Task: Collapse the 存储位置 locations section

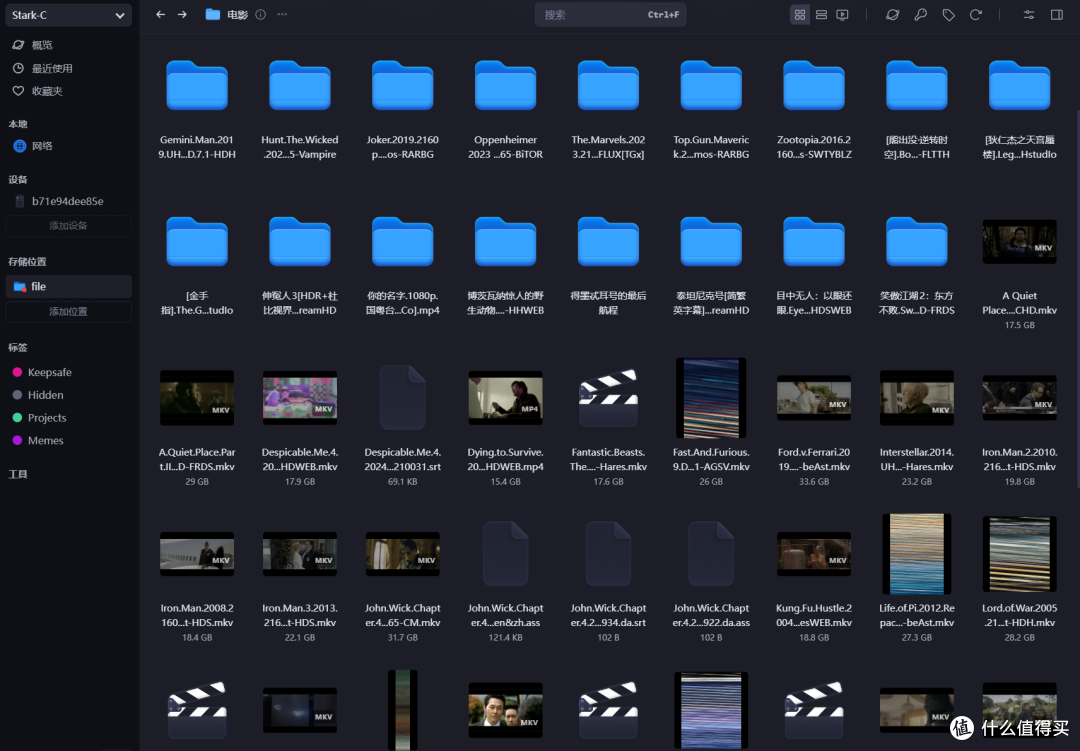Action: coord(28,262)
